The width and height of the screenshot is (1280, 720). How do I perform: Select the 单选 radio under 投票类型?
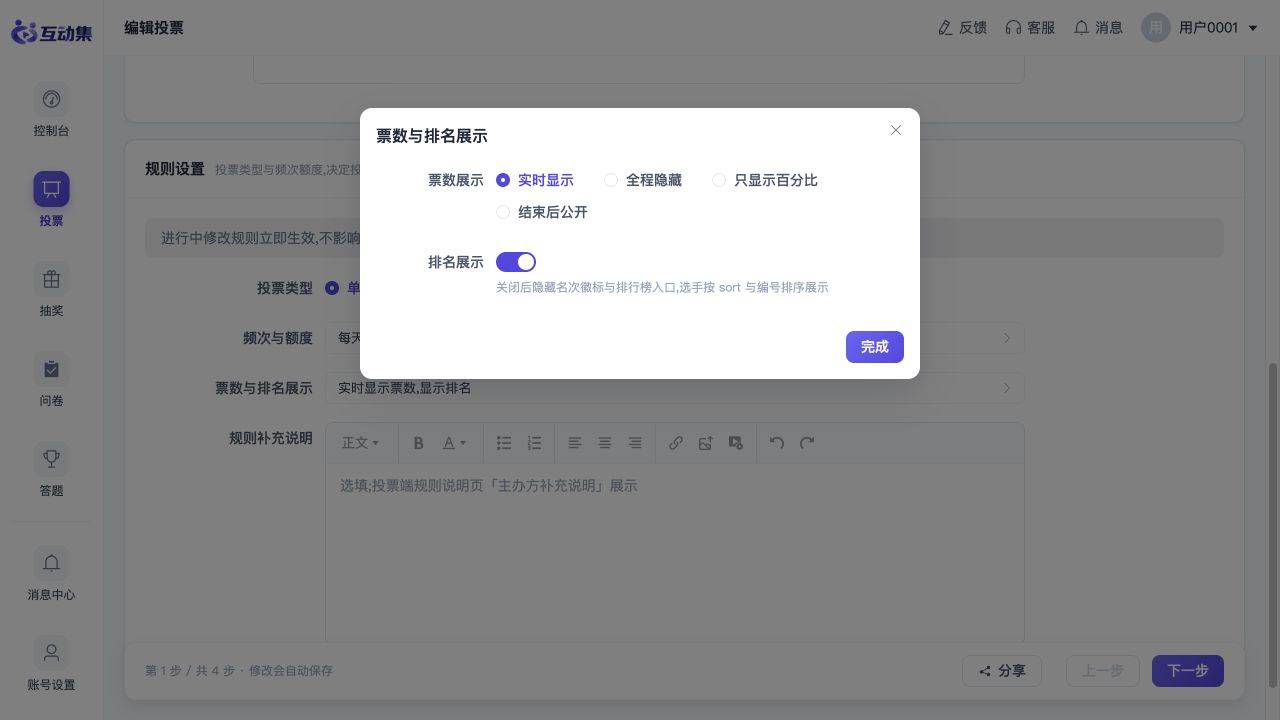332,288
